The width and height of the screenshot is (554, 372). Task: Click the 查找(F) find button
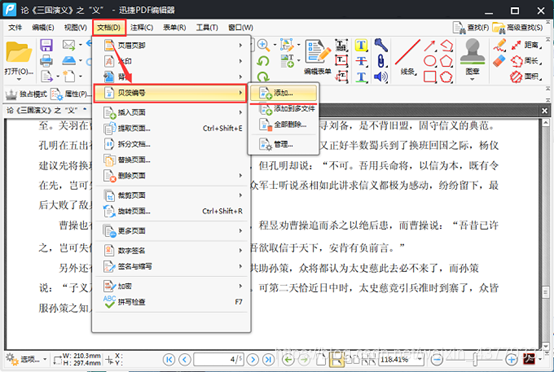(x=471, y=28)
